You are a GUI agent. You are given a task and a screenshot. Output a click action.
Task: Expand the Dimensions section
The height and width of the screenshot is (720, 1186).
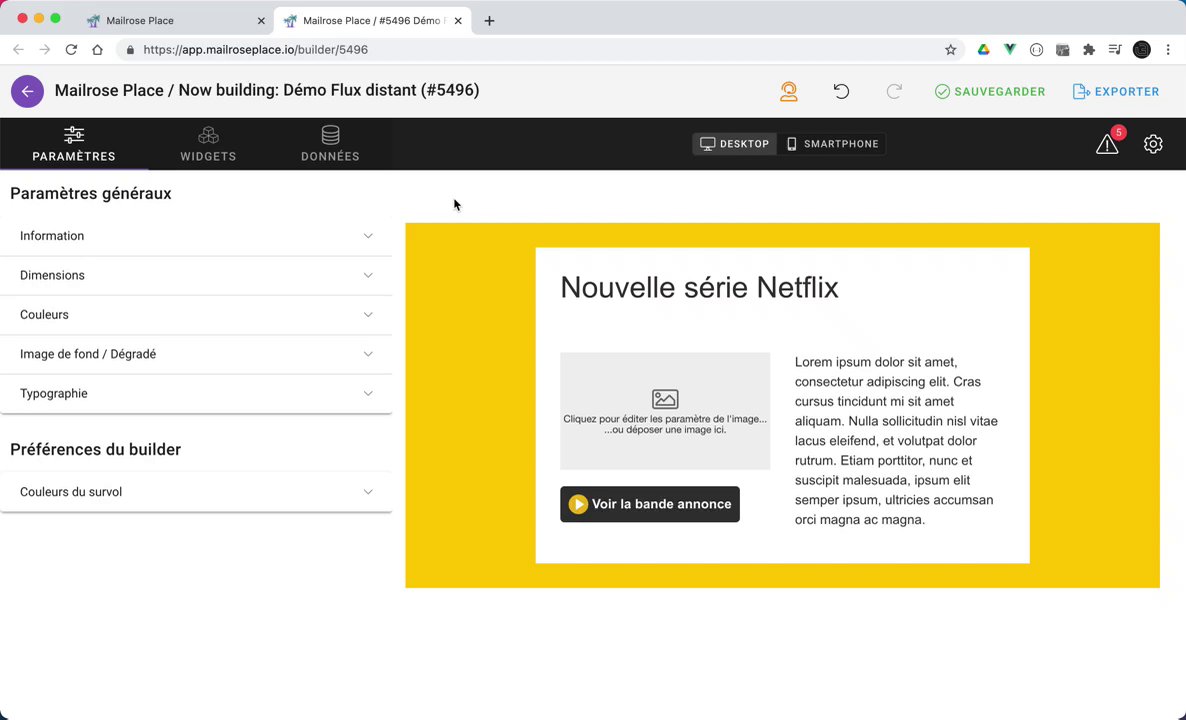click(196, 275)
